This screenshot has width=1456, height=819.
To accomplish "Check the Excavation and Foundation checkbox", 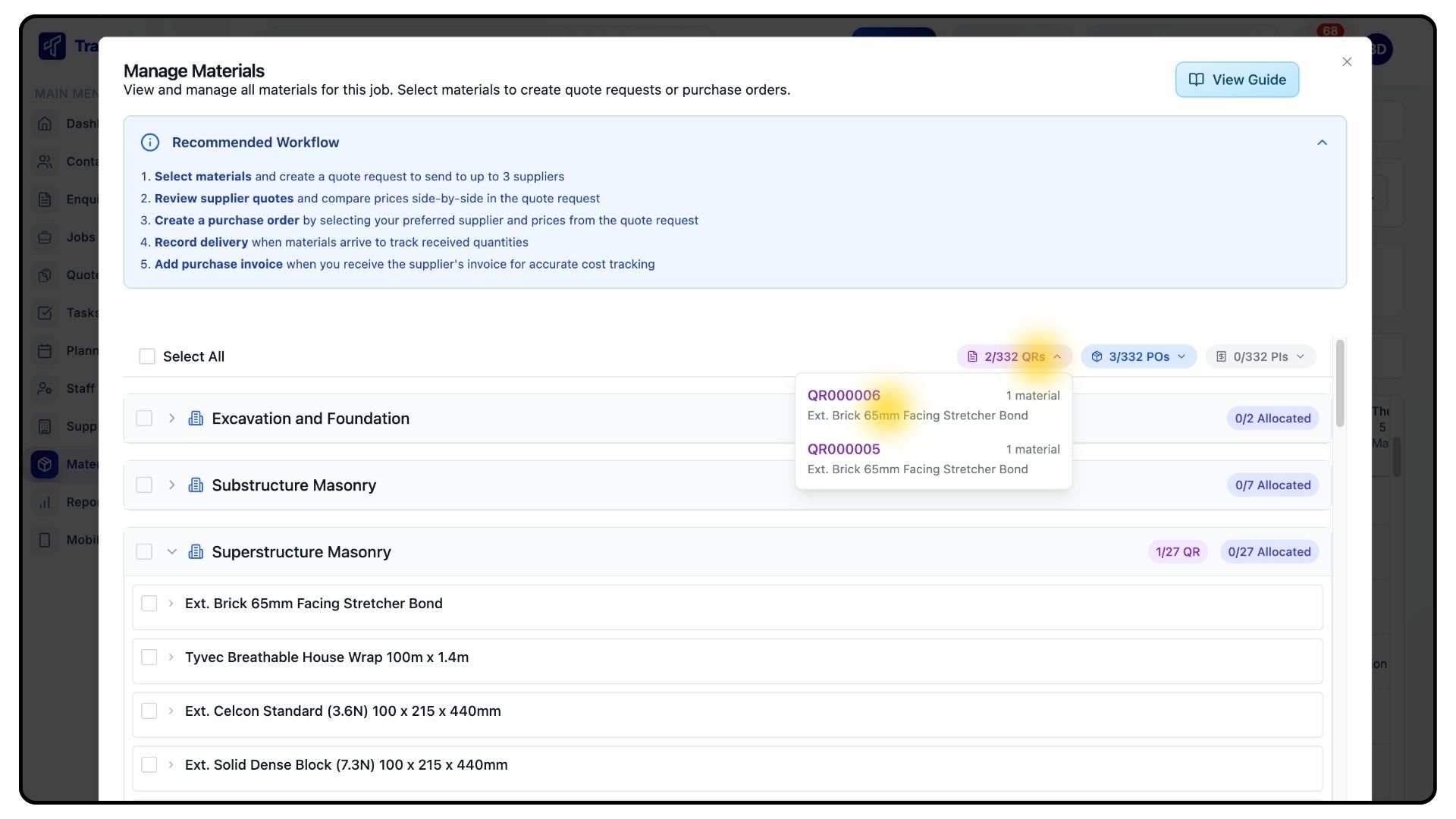I will coord(144,419).
